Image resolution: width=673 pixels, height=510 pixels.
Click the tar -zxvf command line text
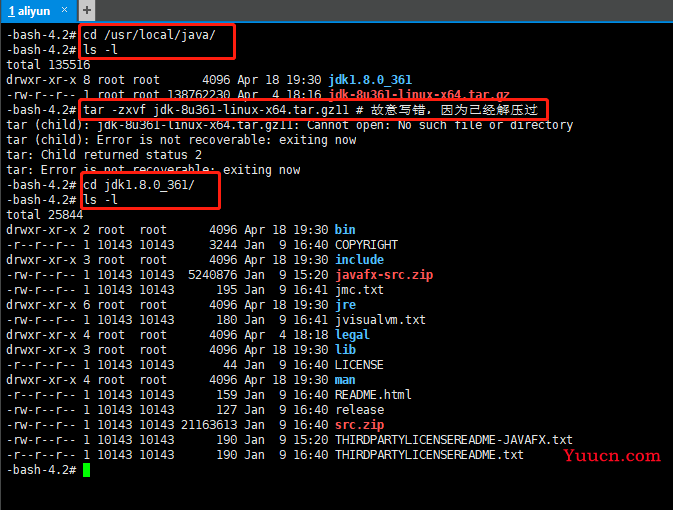click(x=310, y=110)
